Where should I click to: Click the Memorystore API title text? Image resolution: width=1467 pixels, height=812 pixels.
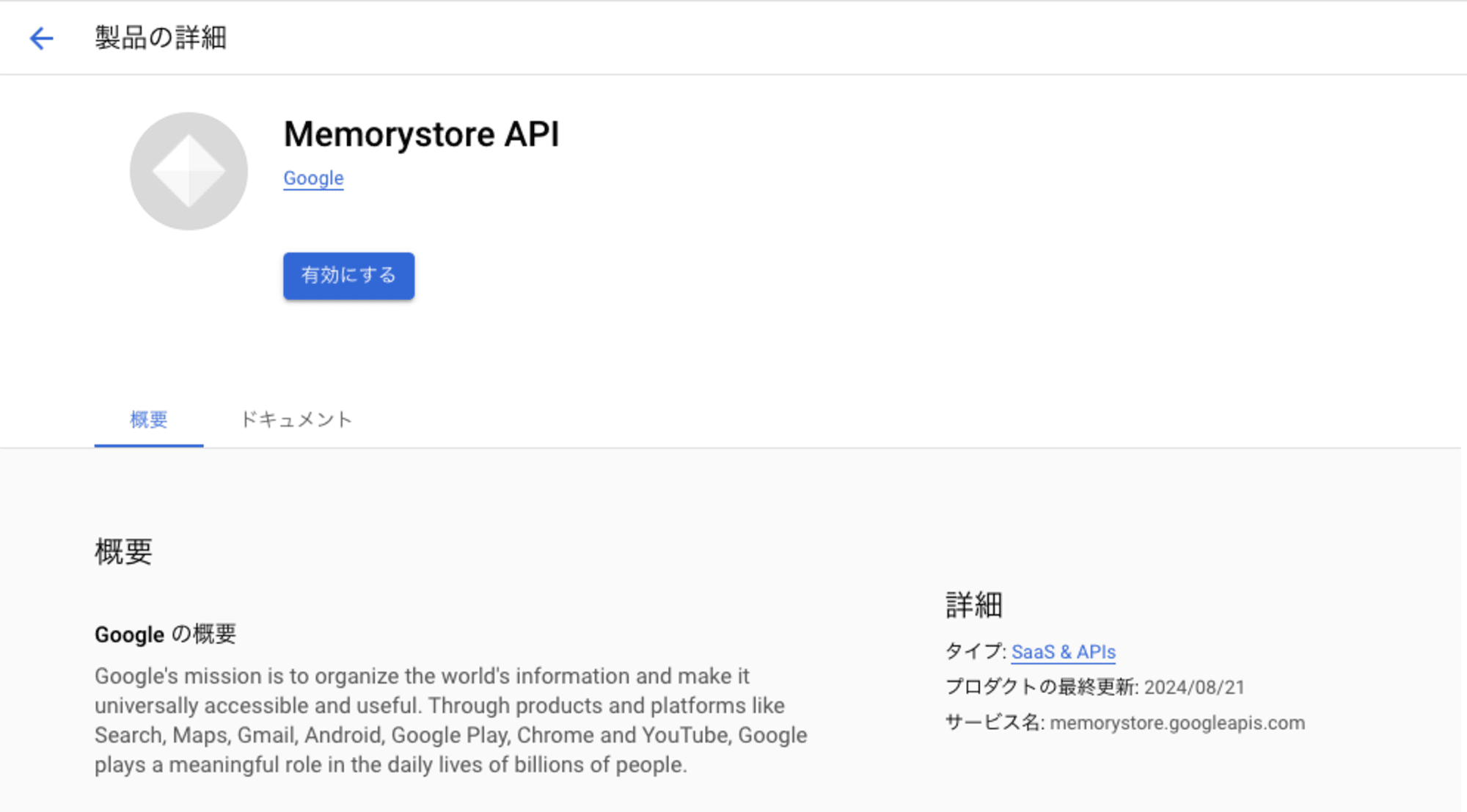pyautogui.click(x=421, y=134)
